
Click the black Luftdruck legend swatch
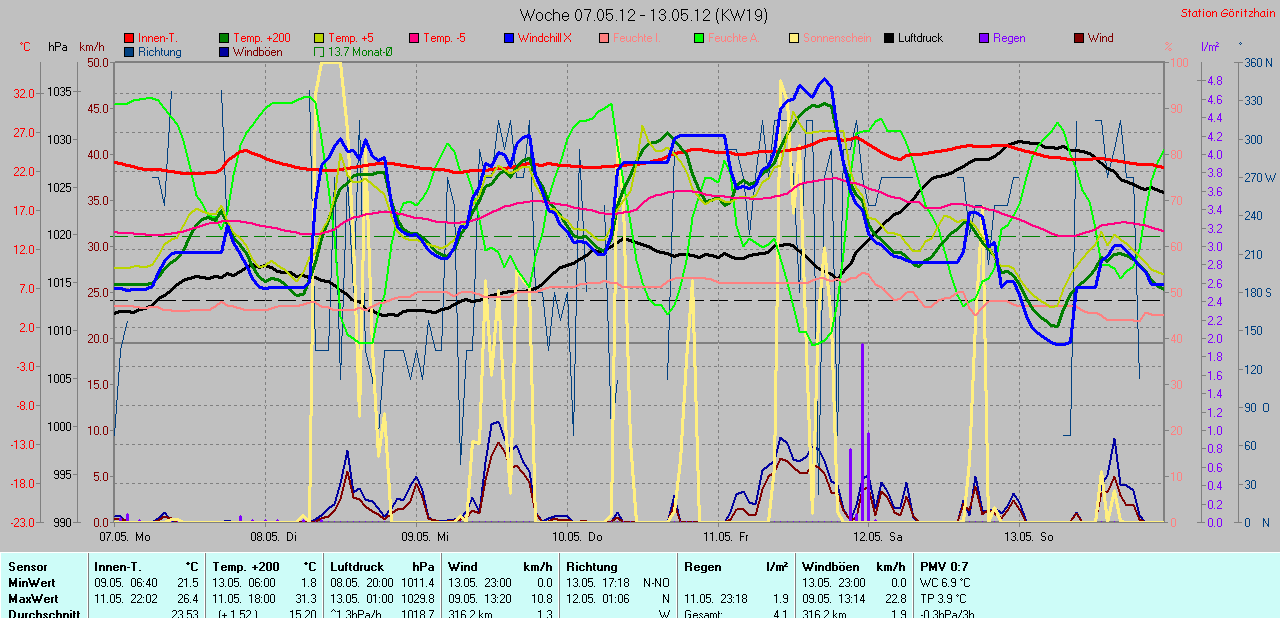(889, 38)
